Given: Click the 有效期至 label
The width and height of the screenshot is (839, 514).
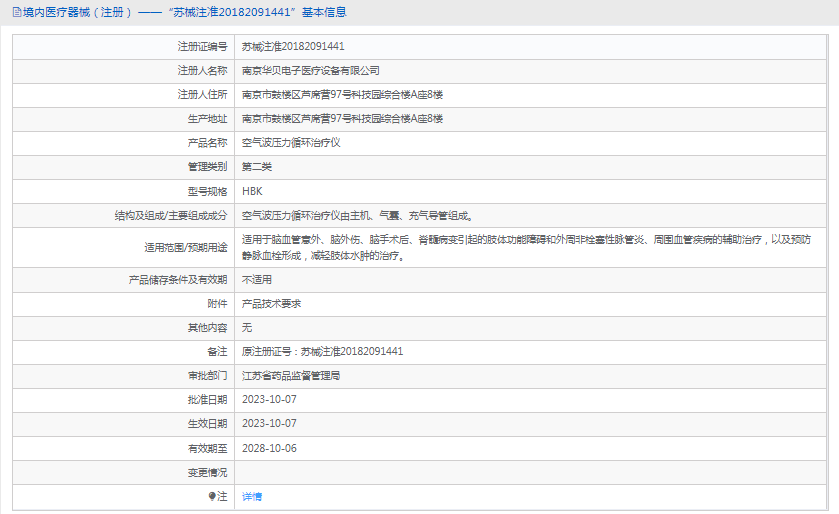Looking at the screenshot, I should (x=208, y=448).
